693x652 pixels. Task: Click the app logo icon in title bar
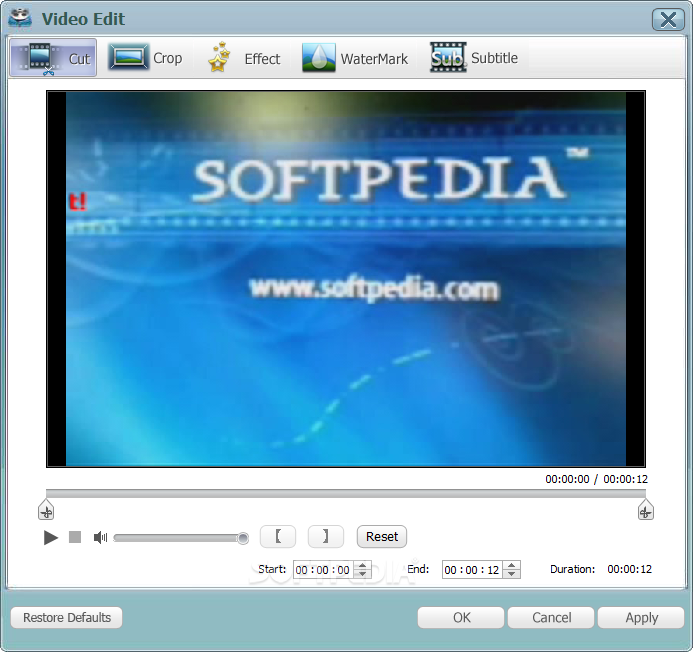click(20, 19)
